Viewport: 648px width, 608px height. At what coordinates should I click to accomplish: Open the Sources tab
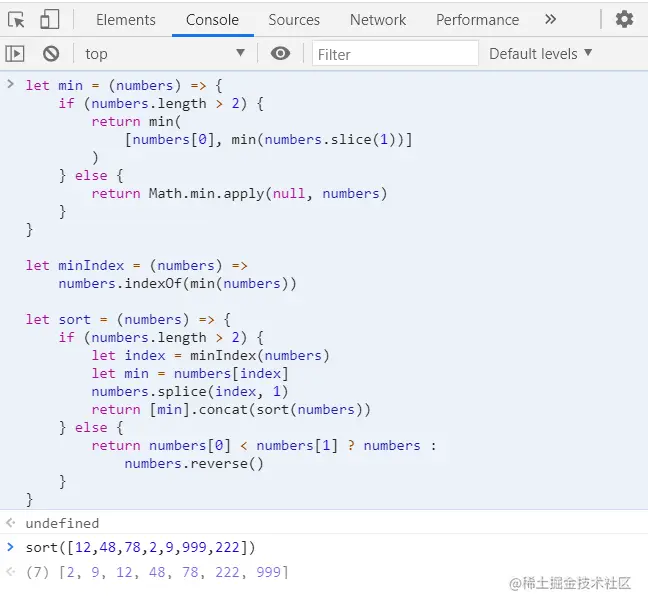click(294, 20)
